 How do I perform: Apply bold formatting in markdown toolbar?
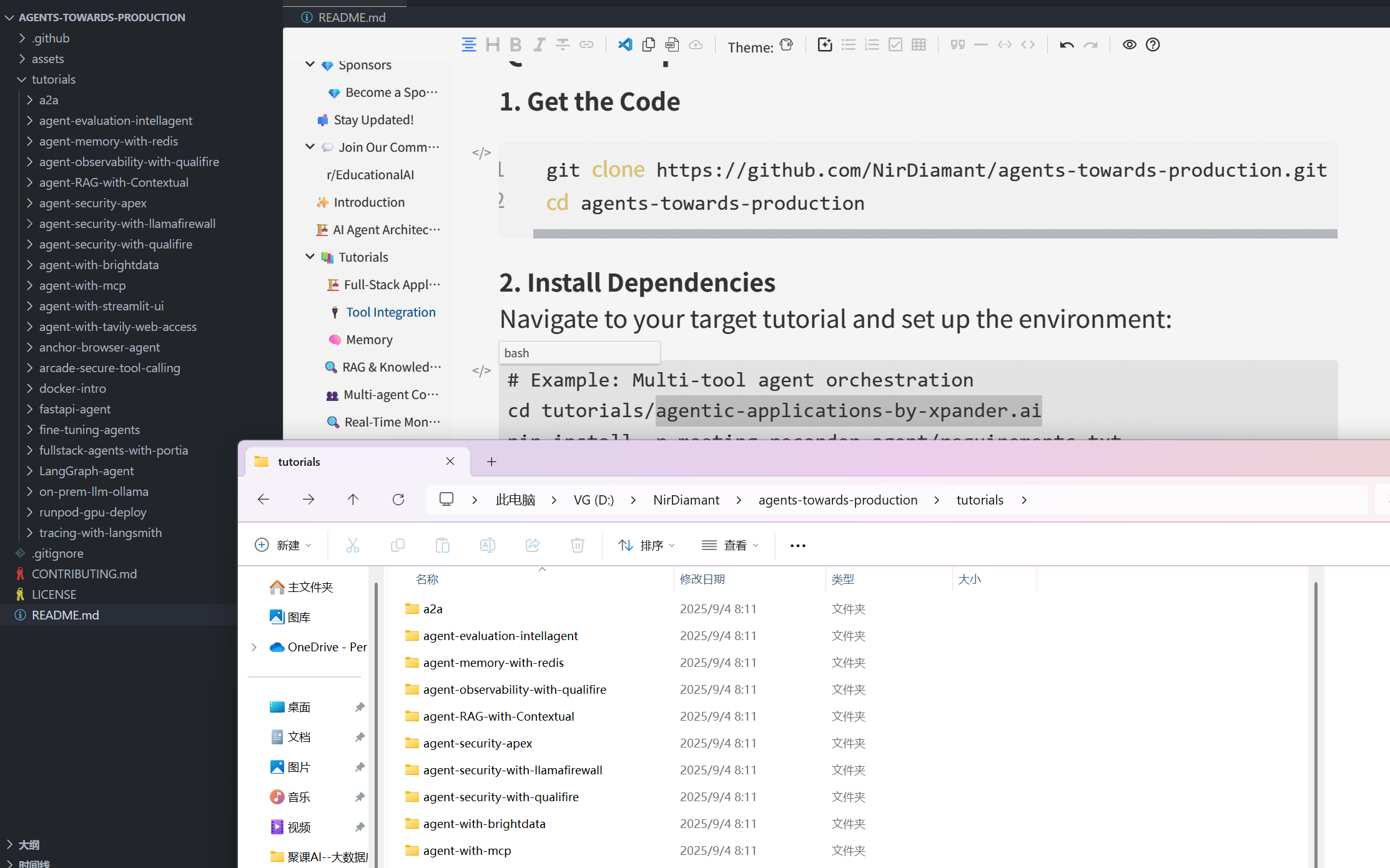point(516,45)
